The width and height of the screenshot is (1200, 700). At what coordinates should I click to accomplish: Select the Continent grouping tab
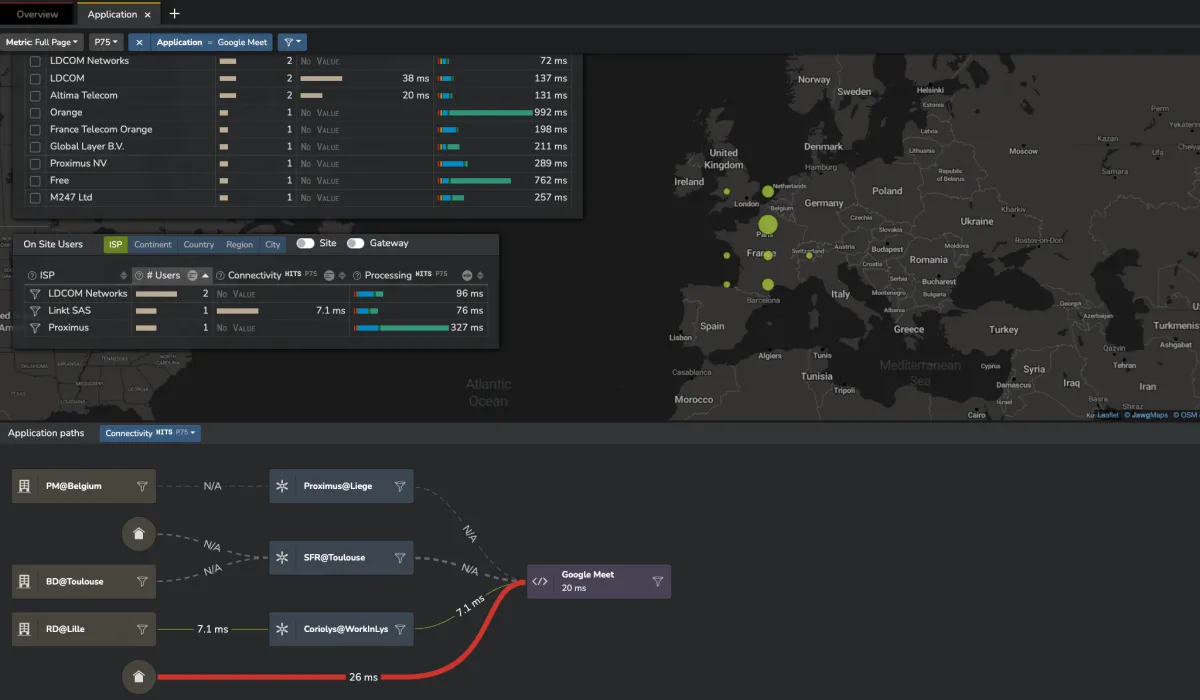[x=153, y=244]
